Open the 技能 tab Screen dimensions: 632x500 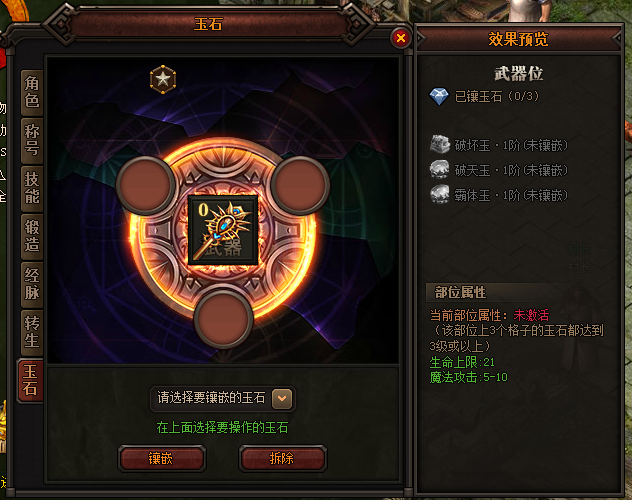pyautogui.click(x=32, y=188)
